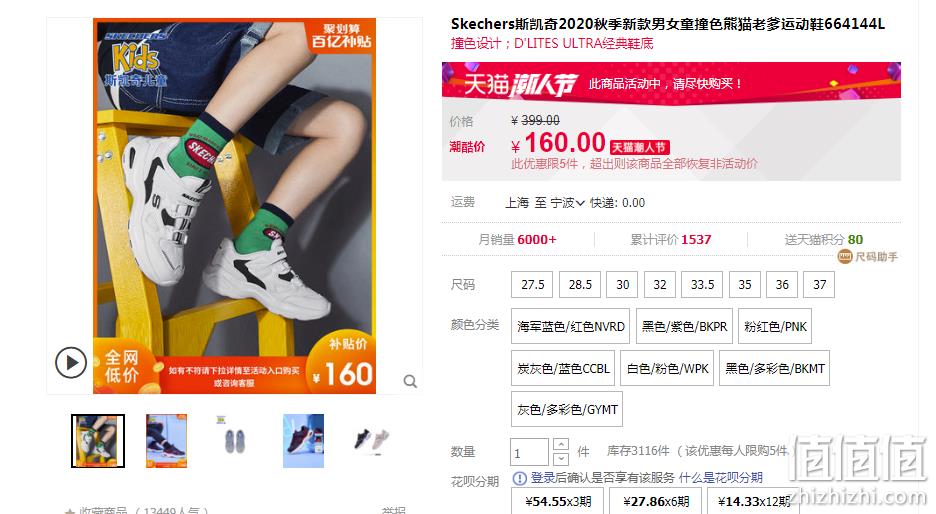936x514 pixels.
Task: Select the ¥27.86x6期 installment option
Action: pos(656,501)
